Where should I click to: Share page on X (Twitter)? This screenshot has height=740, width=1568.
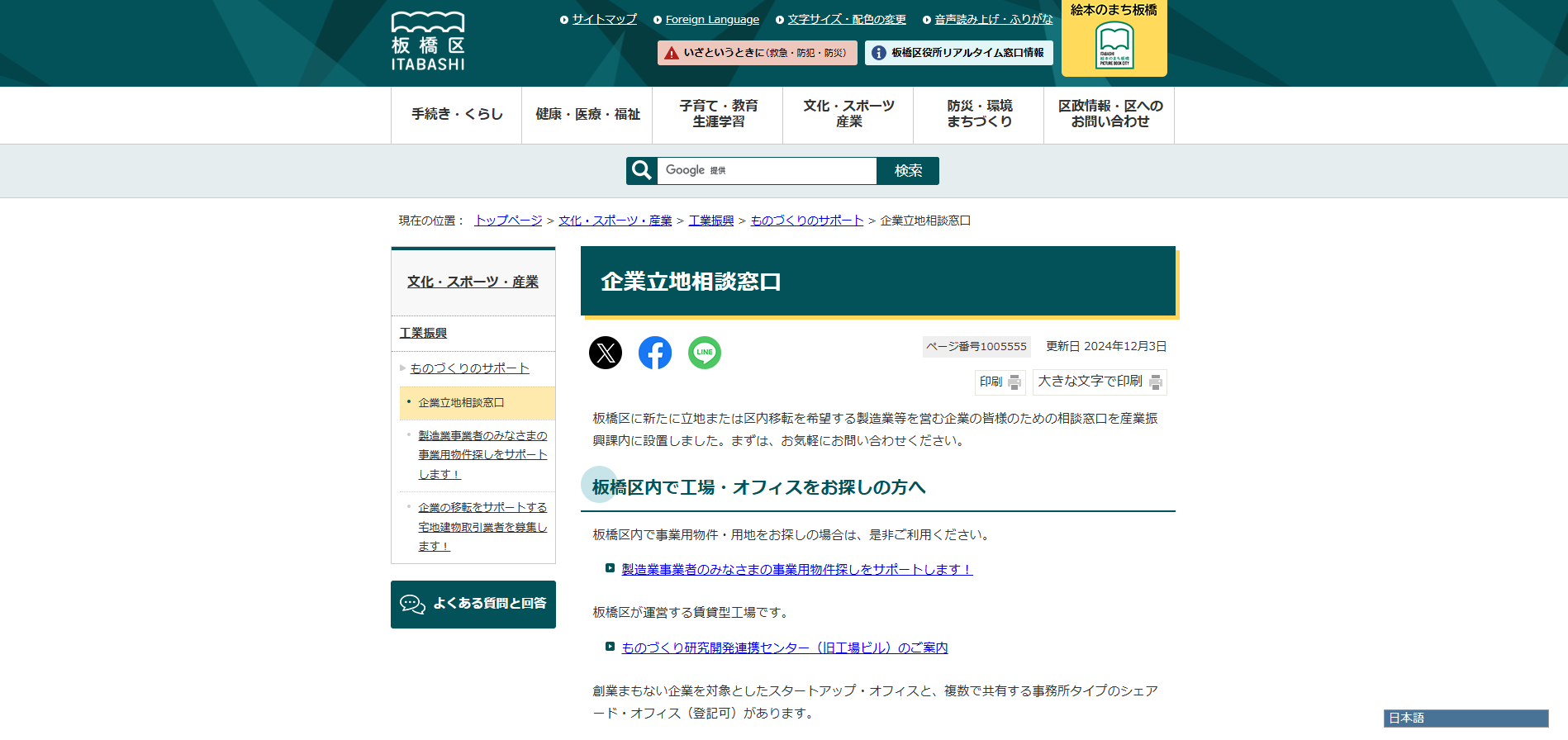pos(606,353)
